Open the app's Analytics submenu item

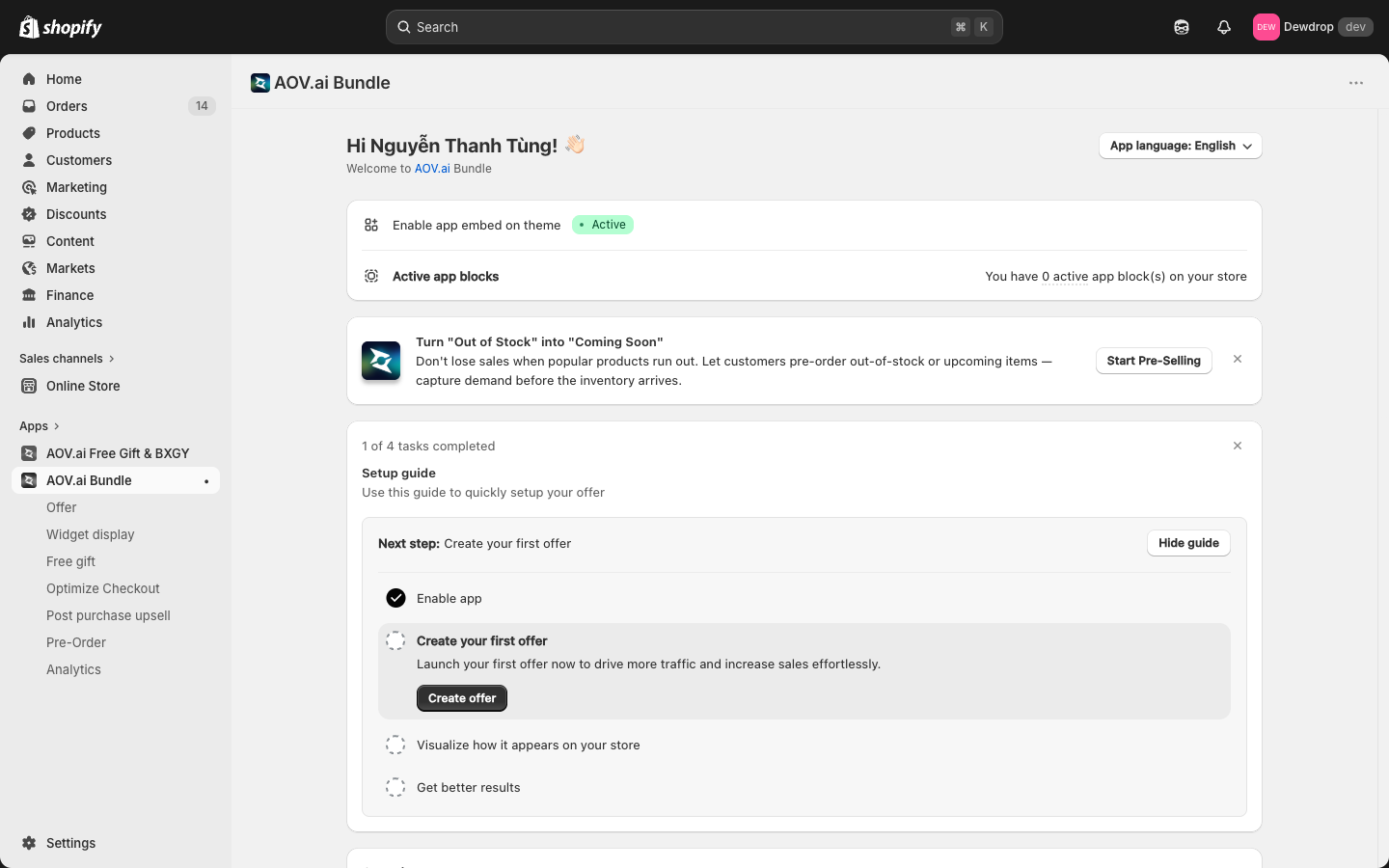73,669
